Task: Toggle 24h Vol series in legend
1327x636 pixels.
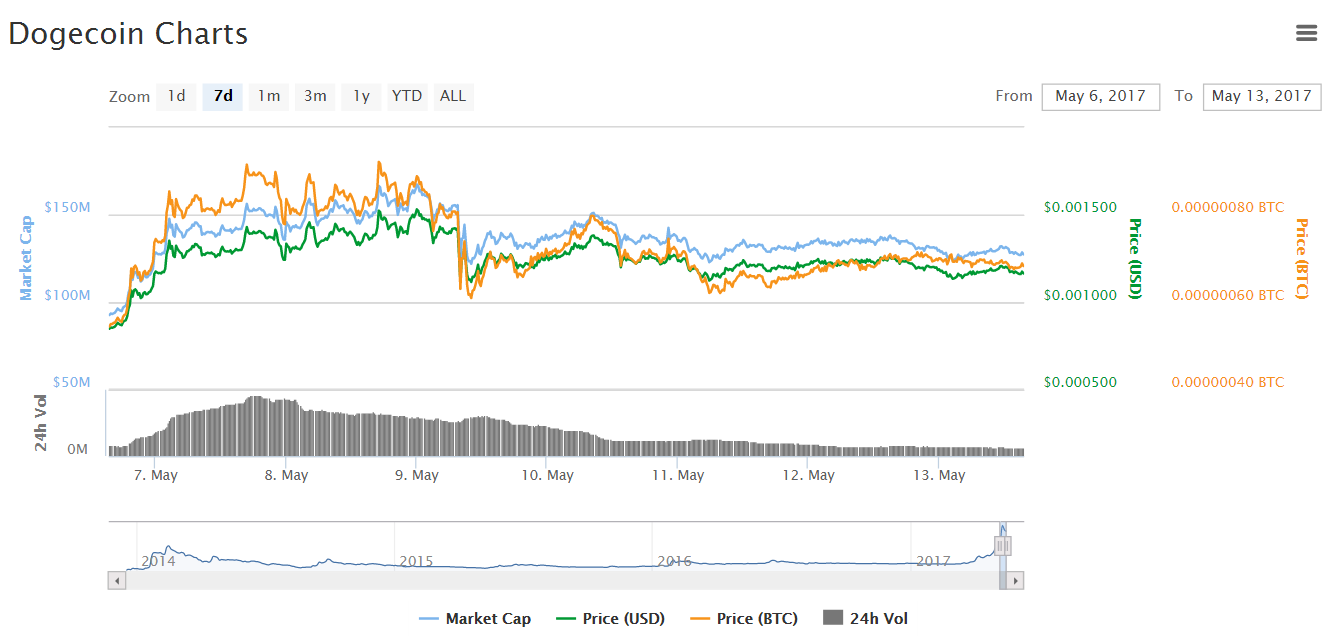Action: point(866,619)
